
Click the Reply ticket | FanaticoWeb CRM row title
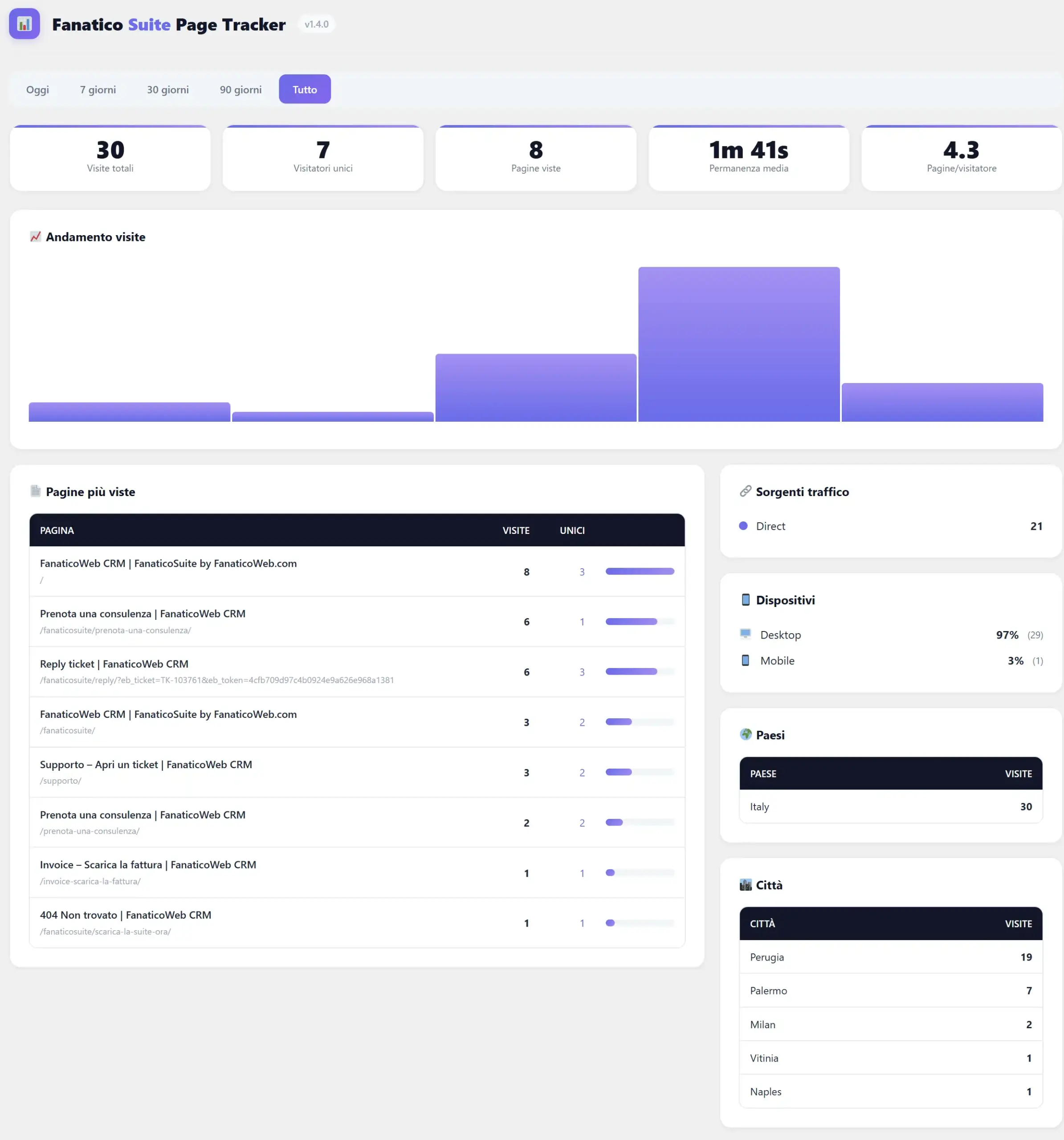(114, 664)
